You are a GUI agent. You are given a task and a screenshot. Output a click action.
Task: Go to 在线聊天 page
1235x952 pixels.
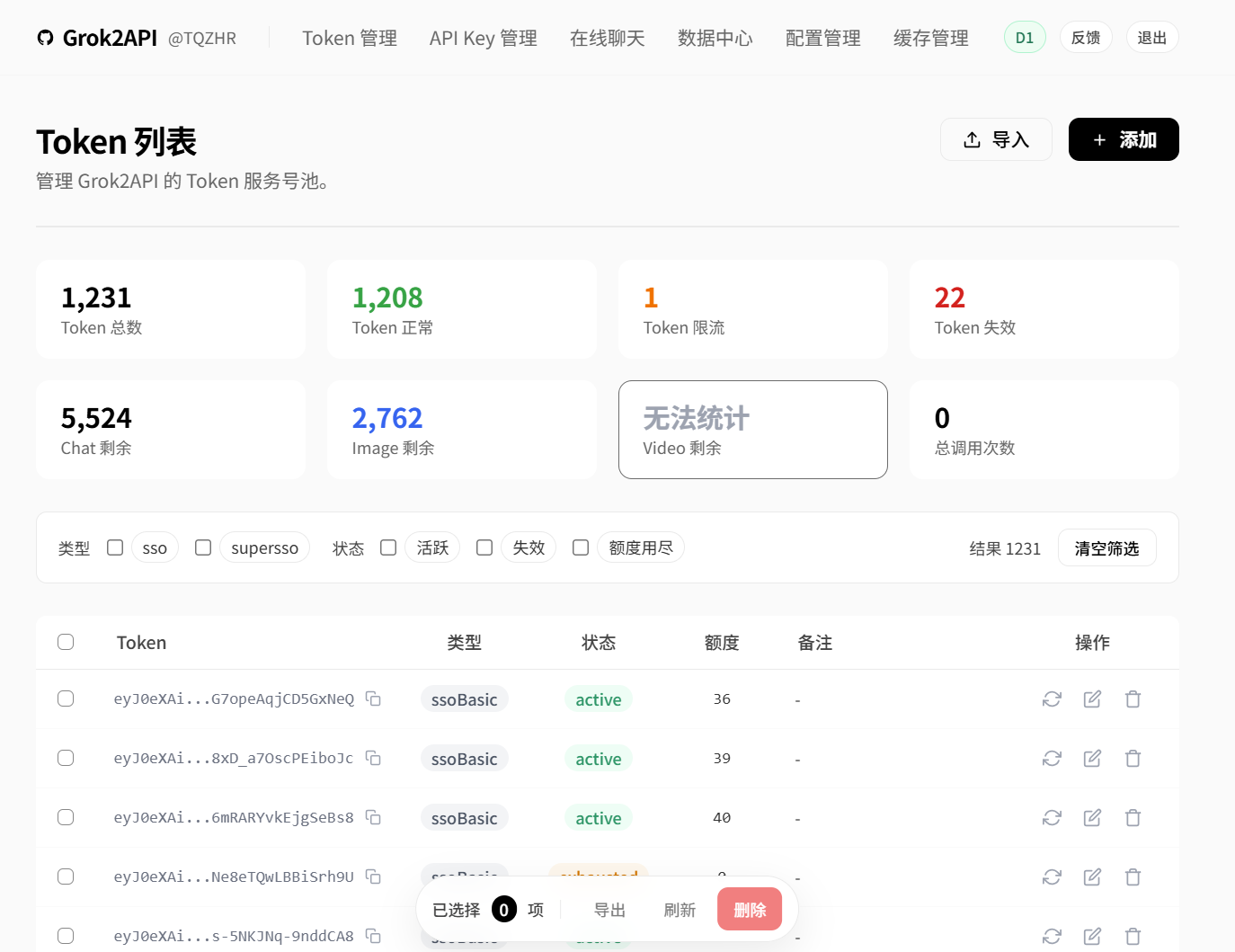pos(608,38)
